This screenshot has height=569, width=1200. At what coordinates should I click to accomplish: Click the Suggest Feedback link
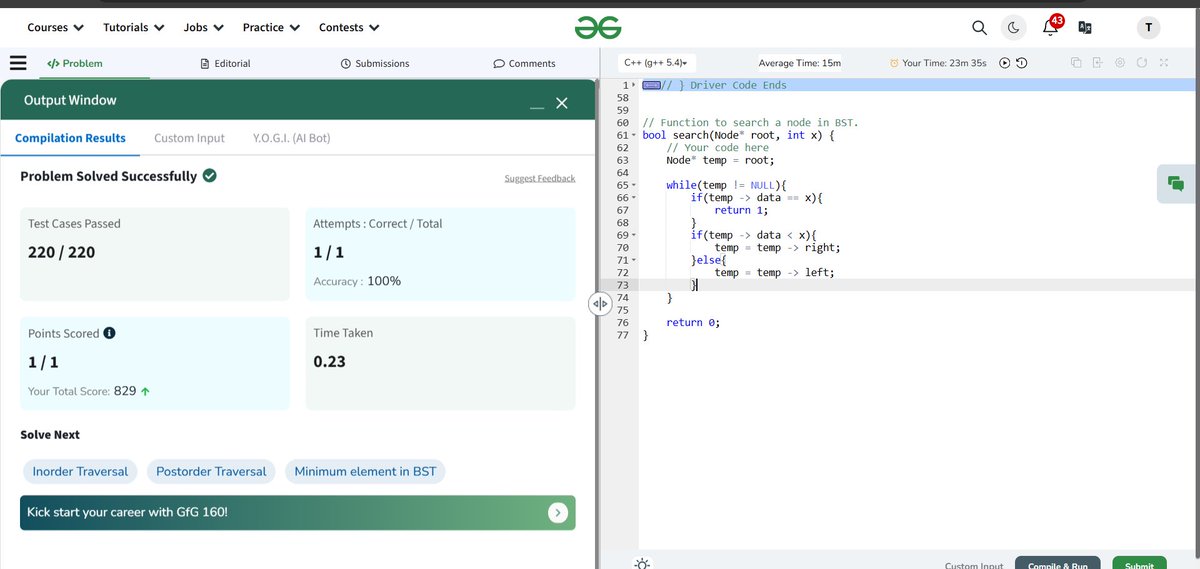[x=540, y=178]
